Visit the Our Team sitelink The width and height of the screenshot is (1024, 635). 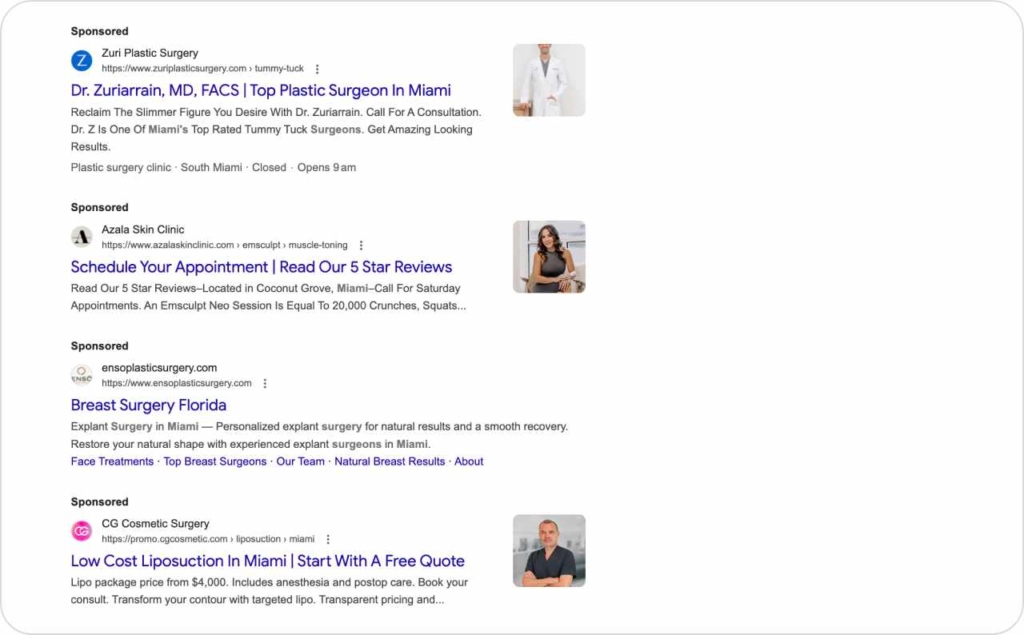click(300, 462)
